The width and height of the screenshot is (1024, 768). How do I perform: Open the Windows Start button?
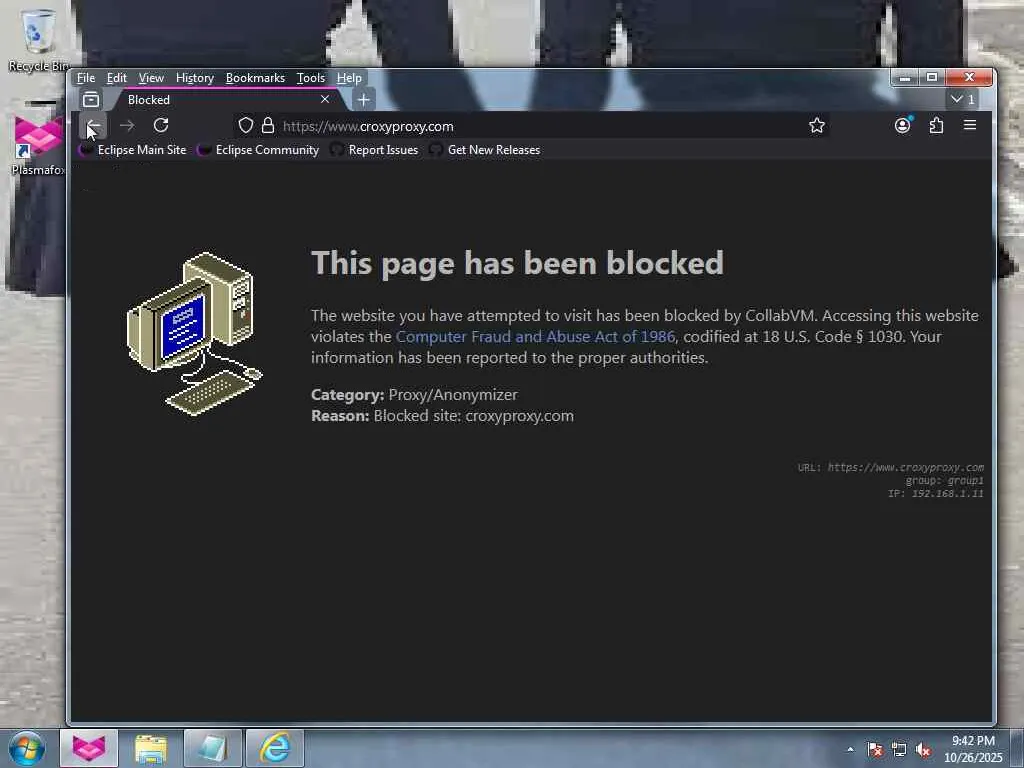(26, 748)
